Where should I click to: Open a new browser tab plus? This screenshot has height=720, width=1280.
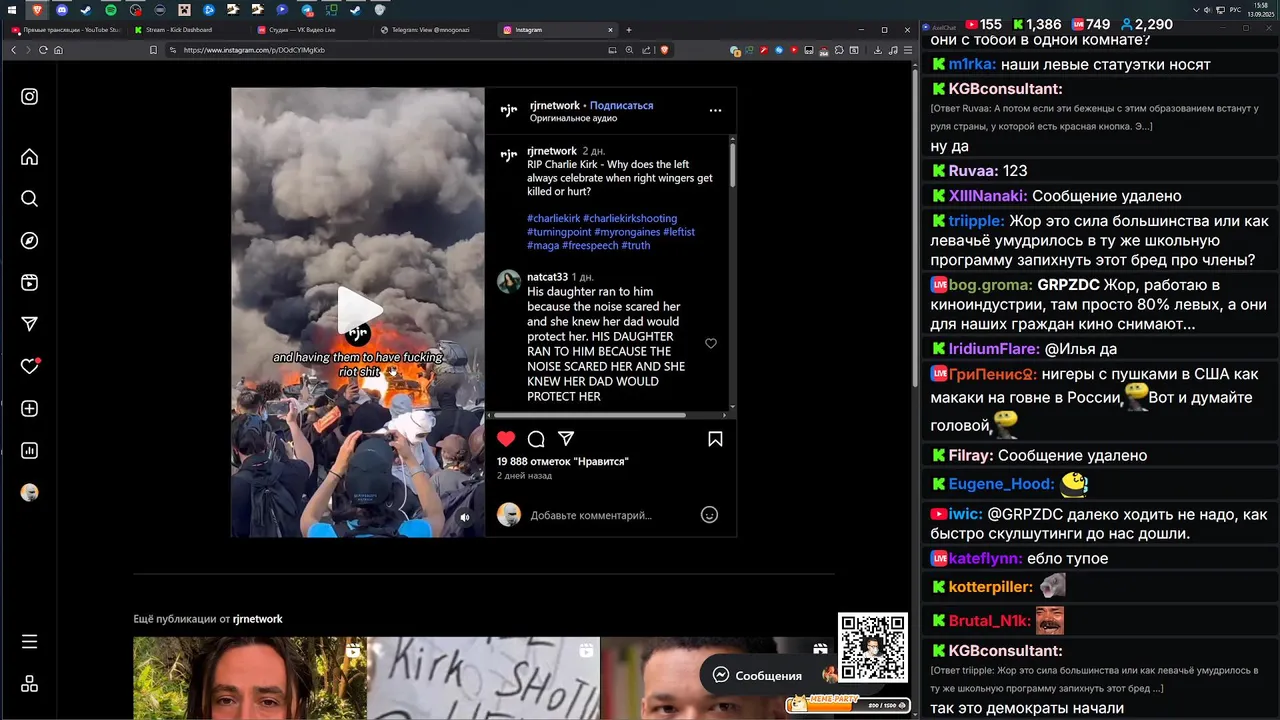[x=629, y=30]
